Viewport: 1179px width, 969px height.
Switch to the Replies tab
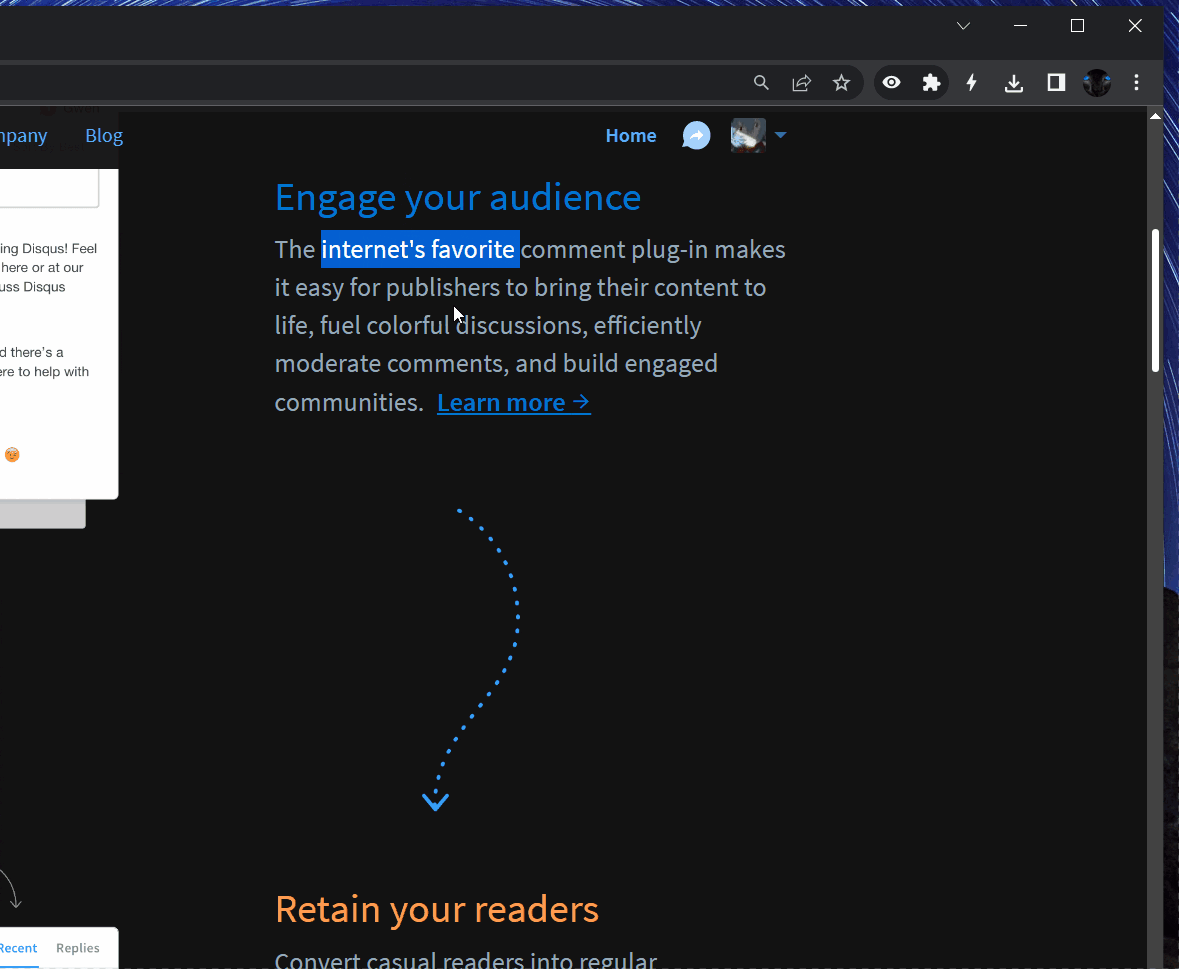(x=78, y=948)
